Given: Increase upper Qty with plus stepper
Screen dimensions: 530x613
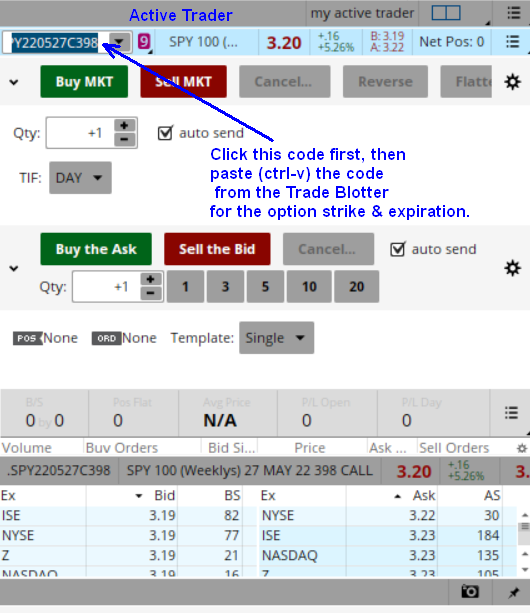Looking at the screenshot, I should 125,125.
